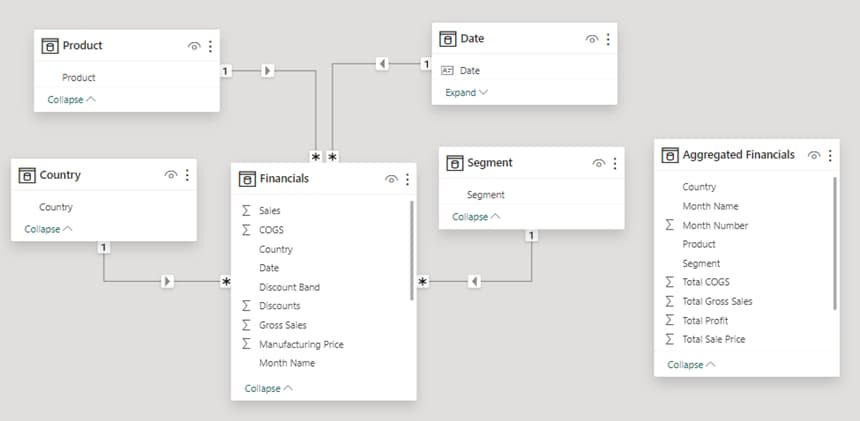Toggle visibility eye on Product table

[193, 46]
